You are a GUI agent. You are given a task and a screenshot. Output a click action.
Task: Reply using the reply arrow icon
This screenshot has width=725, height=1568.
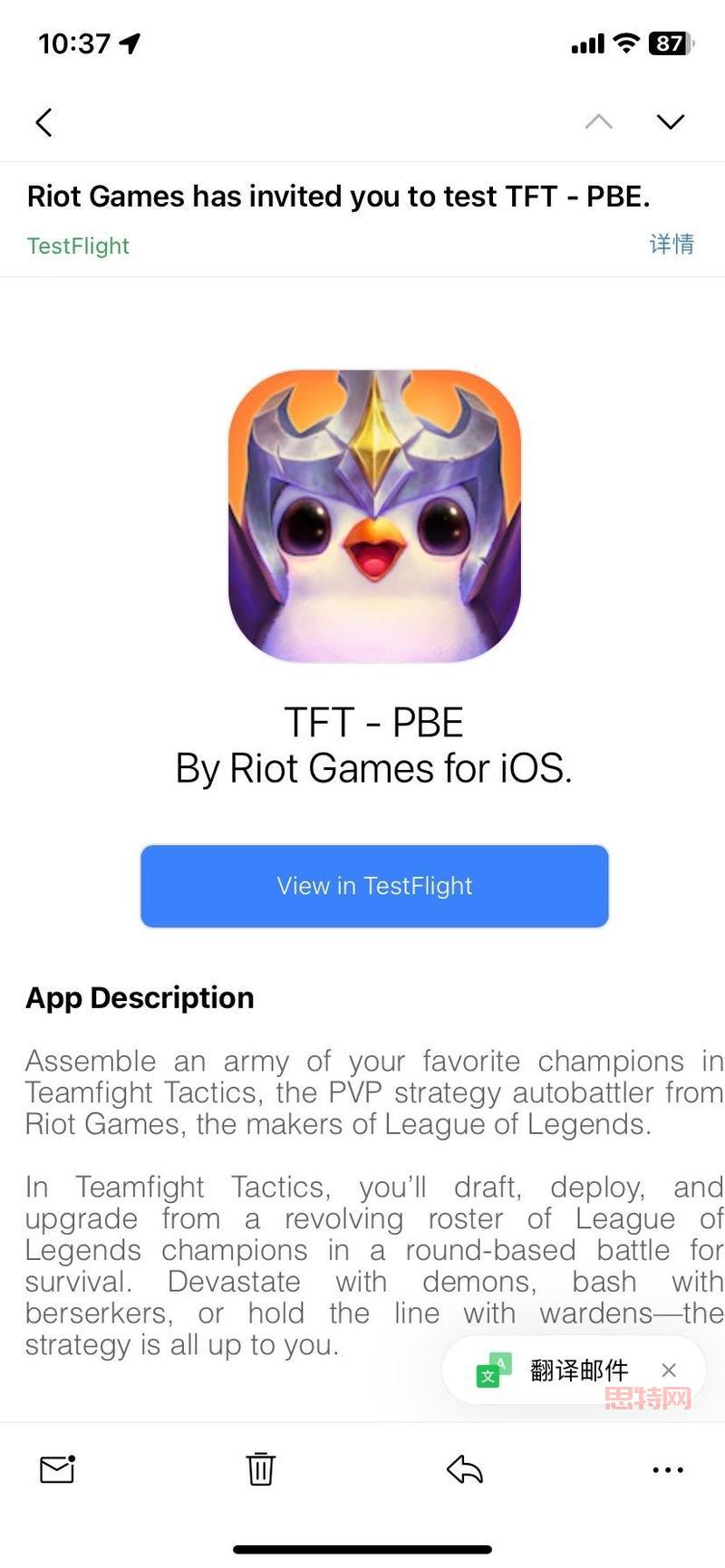pos(465,1469)
